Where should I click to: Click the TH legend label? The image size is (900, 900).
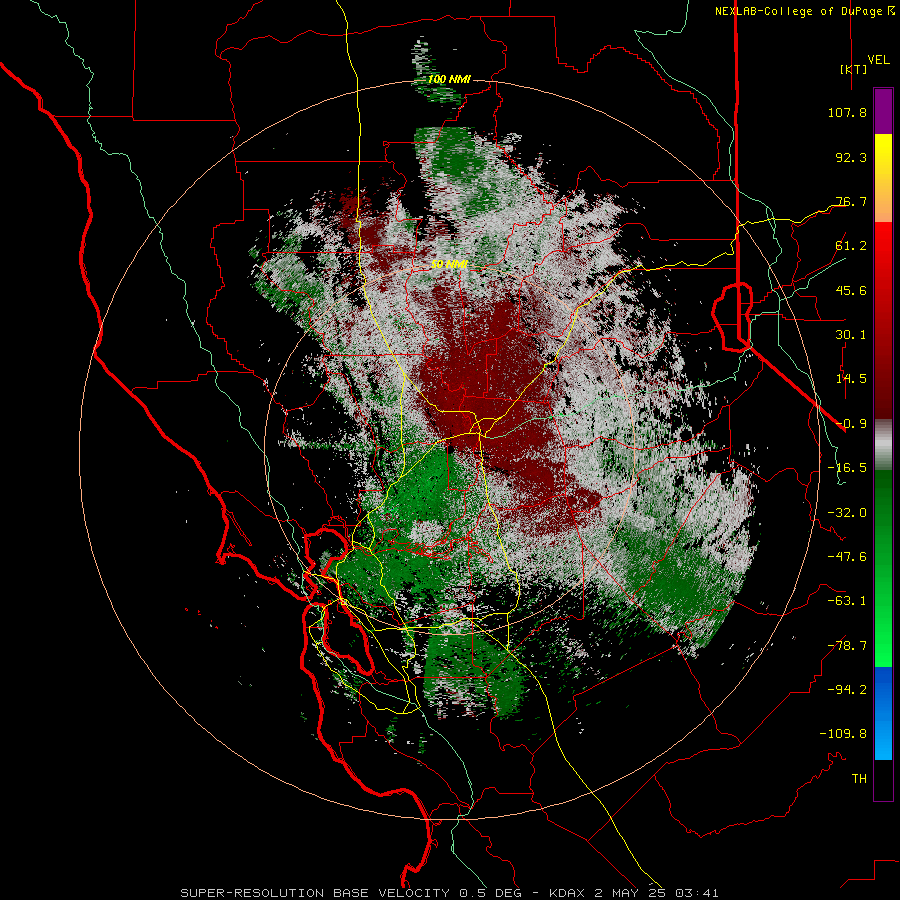859,779
